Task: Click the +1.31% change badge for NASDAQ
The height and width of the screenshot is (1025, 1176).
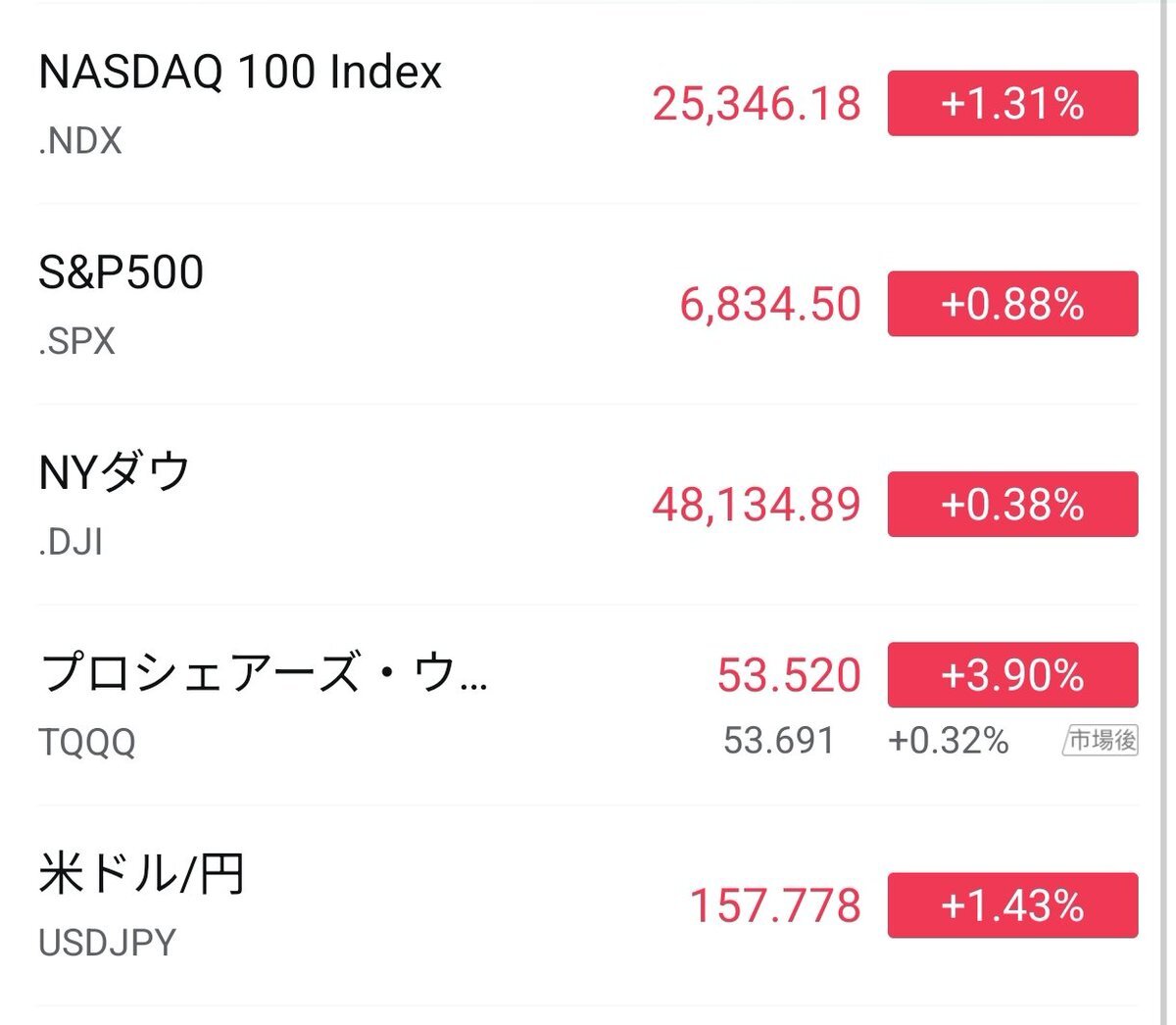Action: pos(1012,101)
